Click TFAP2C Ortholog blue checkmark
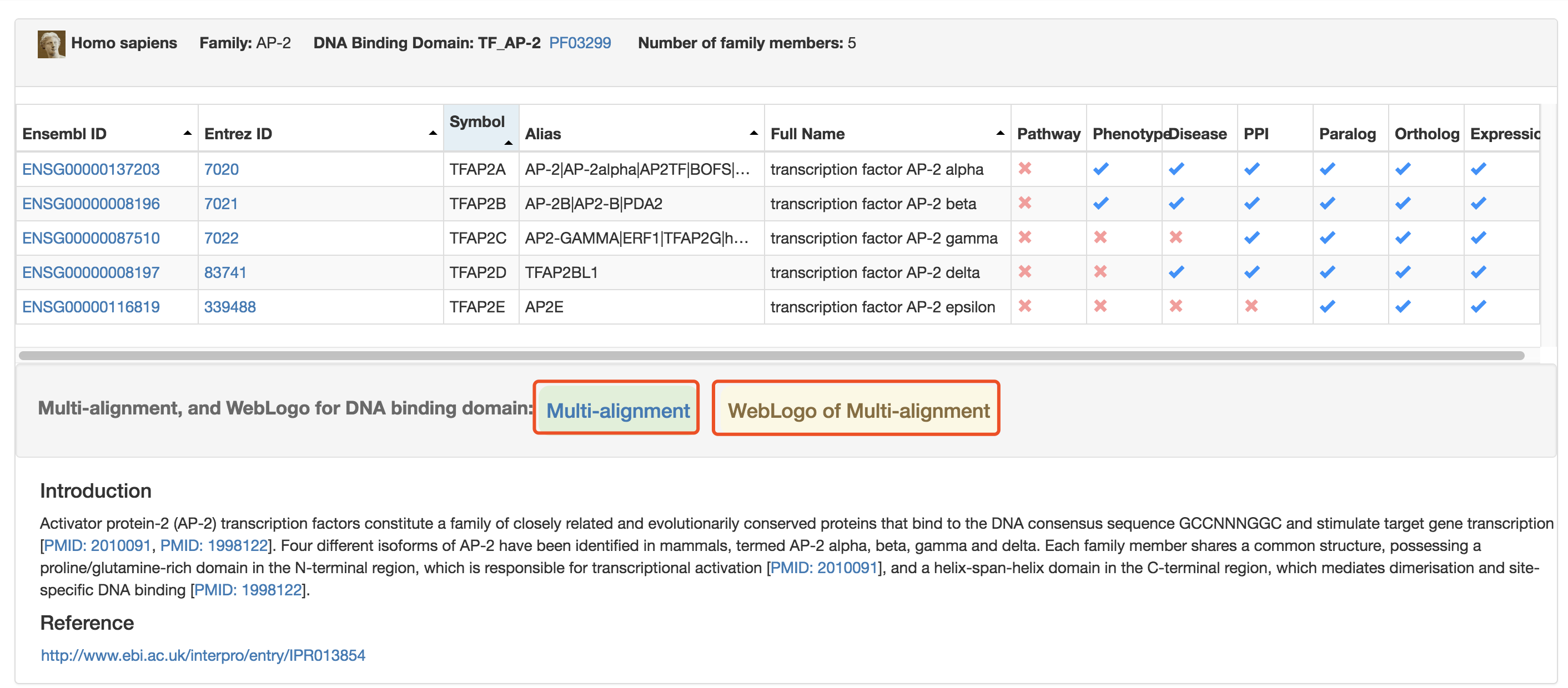 coord(1403,237)
